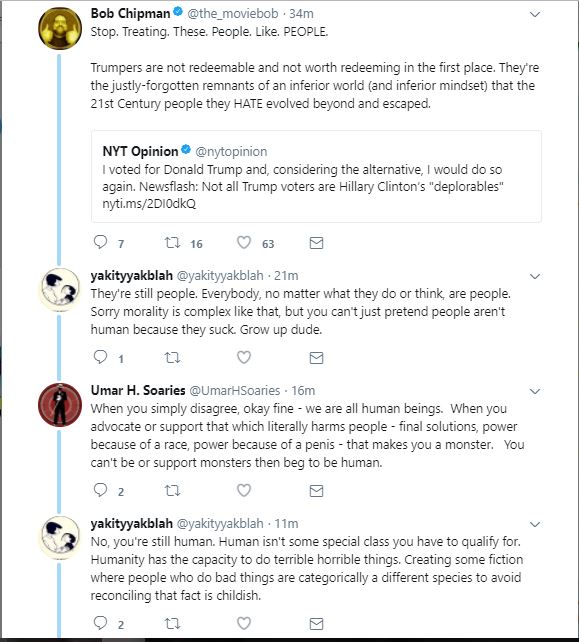
Task: Open NYT Opinion quoted tweet card
Action: click(x=316, y=176)
